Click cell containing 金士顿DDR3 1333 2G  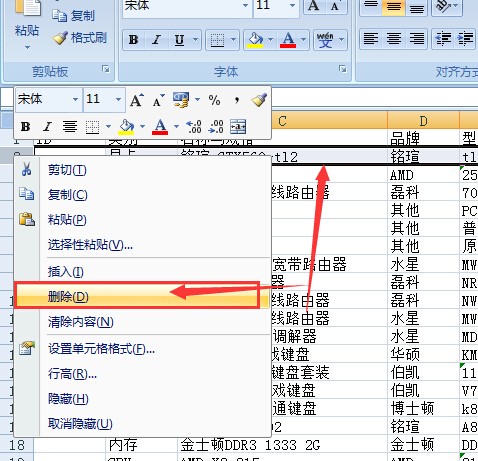[x=282, y=445]
